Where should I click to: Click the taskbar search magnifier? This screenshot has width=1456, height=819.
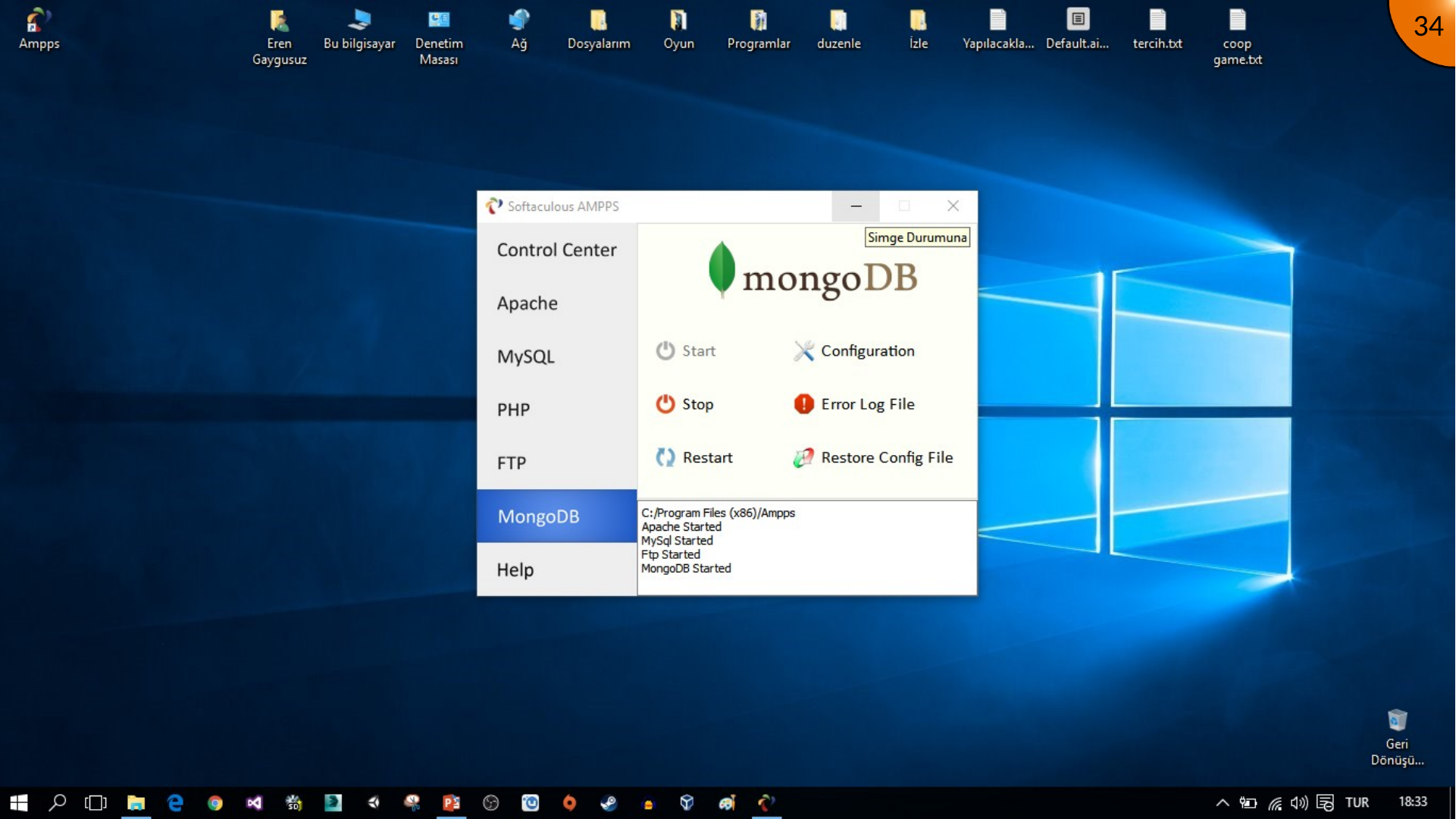pos(58,802)
